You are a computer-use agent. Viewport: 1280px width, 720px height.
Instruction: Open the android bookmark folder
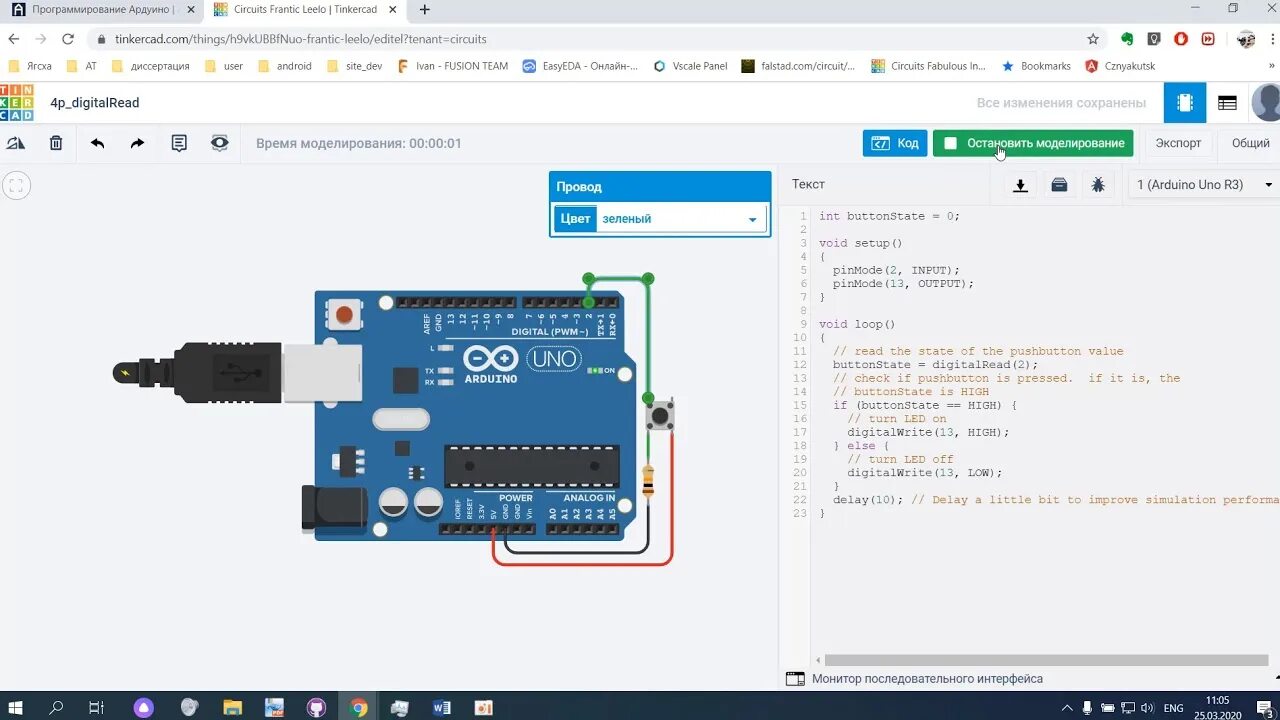coord(284,66)
